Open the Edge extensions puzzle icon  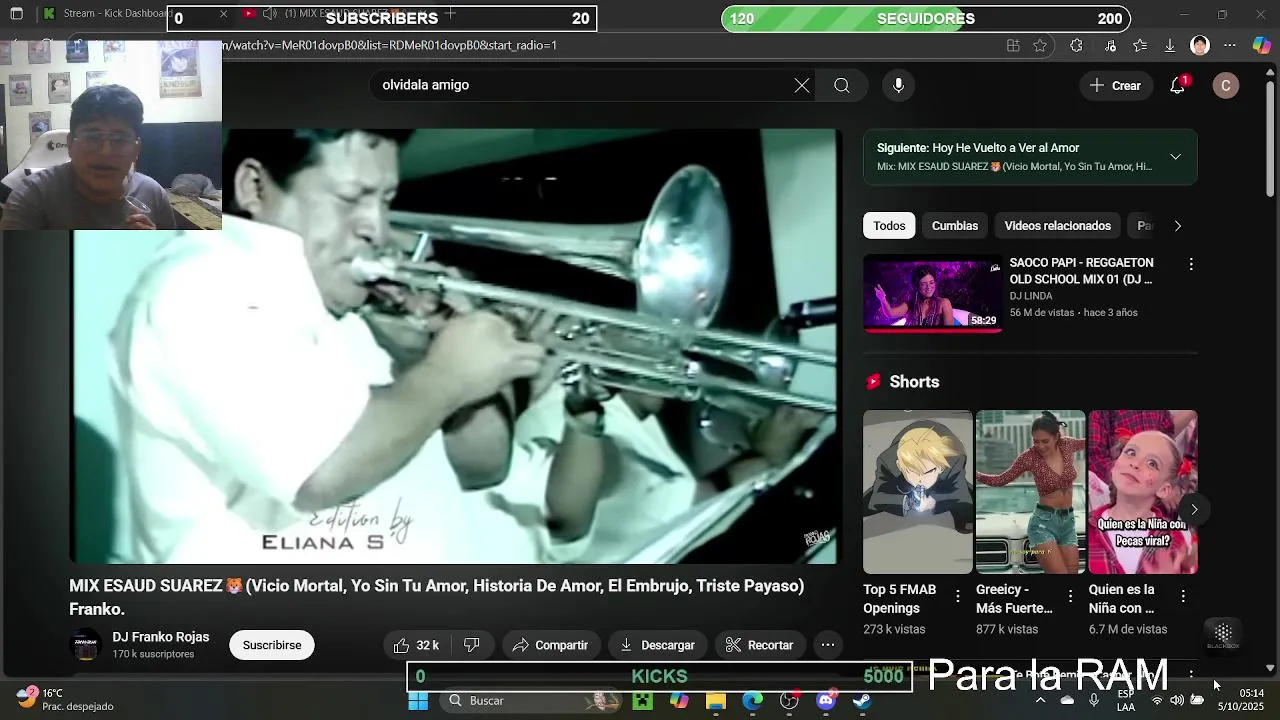point(1076,45)
